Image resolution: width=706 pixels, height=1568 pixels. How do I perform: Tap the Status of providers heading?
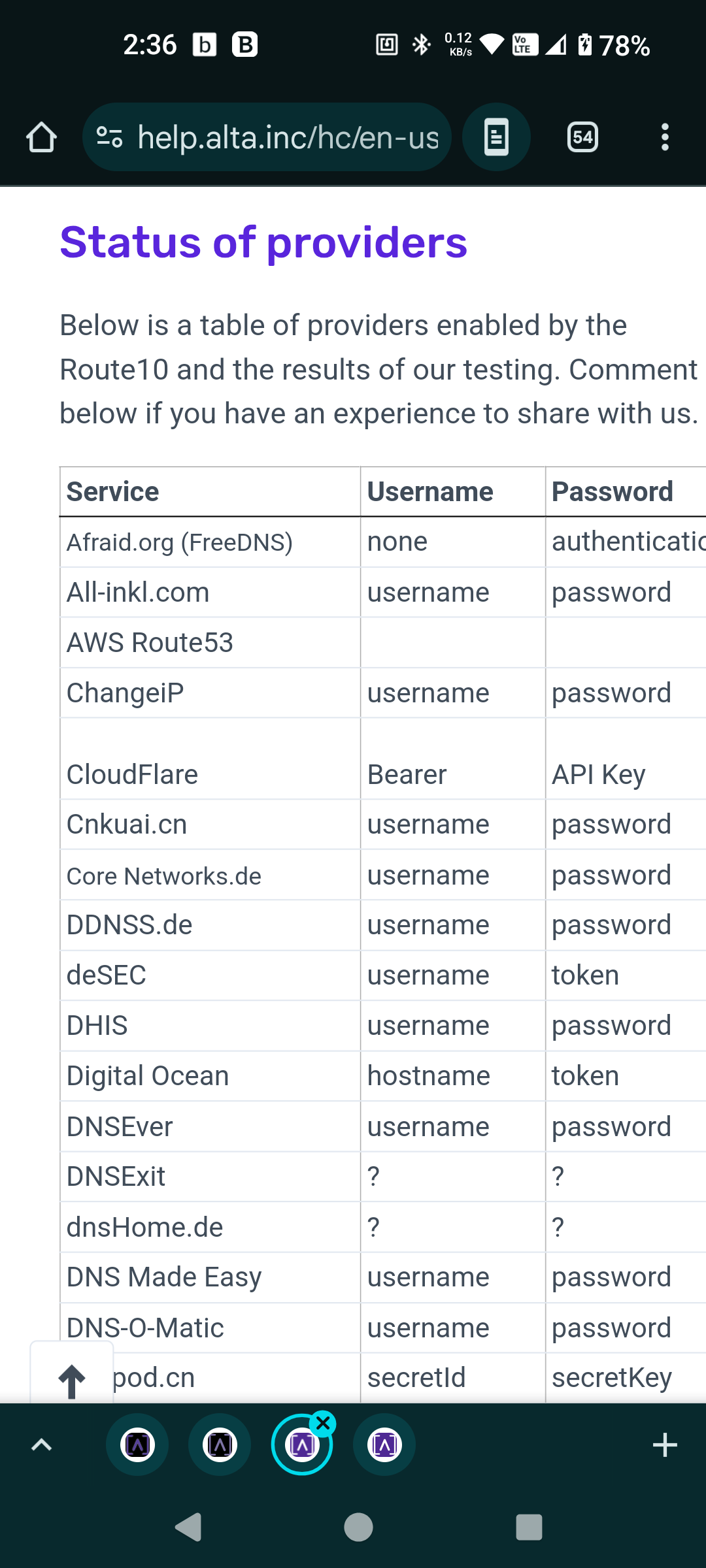(263, 242)
